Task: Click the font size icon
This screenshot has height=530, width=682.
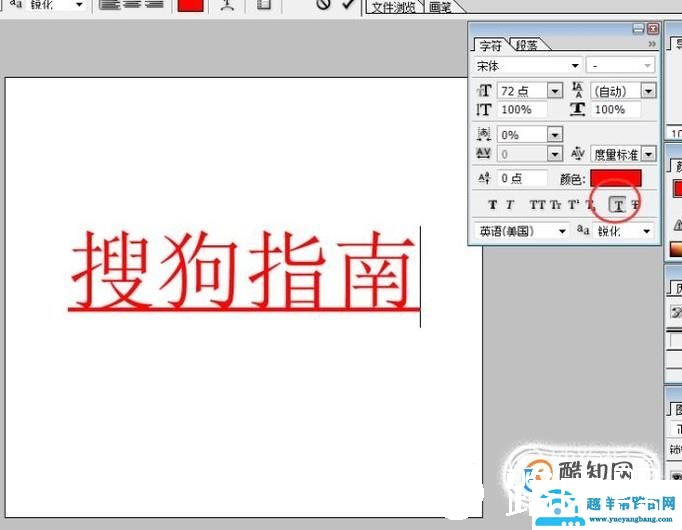Action: click(x=484, y=90)
